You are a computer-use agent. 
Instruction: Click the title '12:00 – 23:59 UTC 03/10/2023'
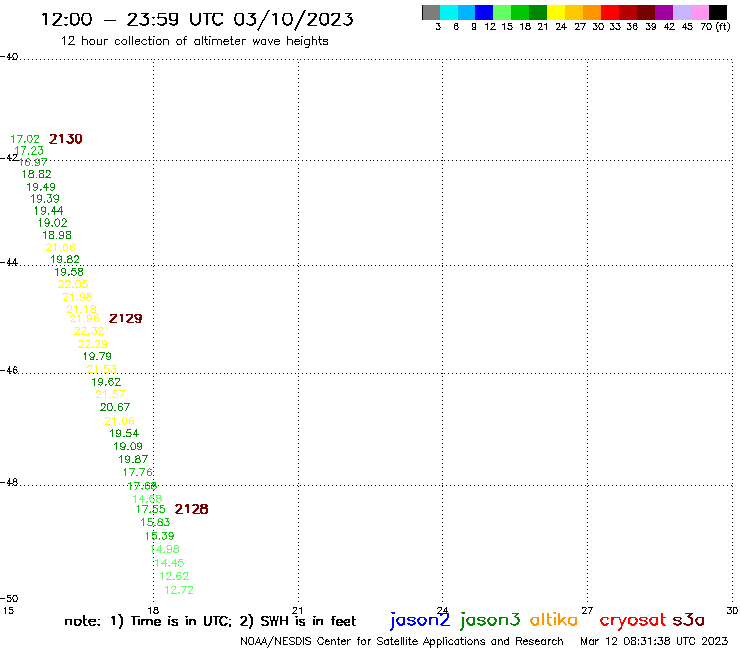pos(197,20)
